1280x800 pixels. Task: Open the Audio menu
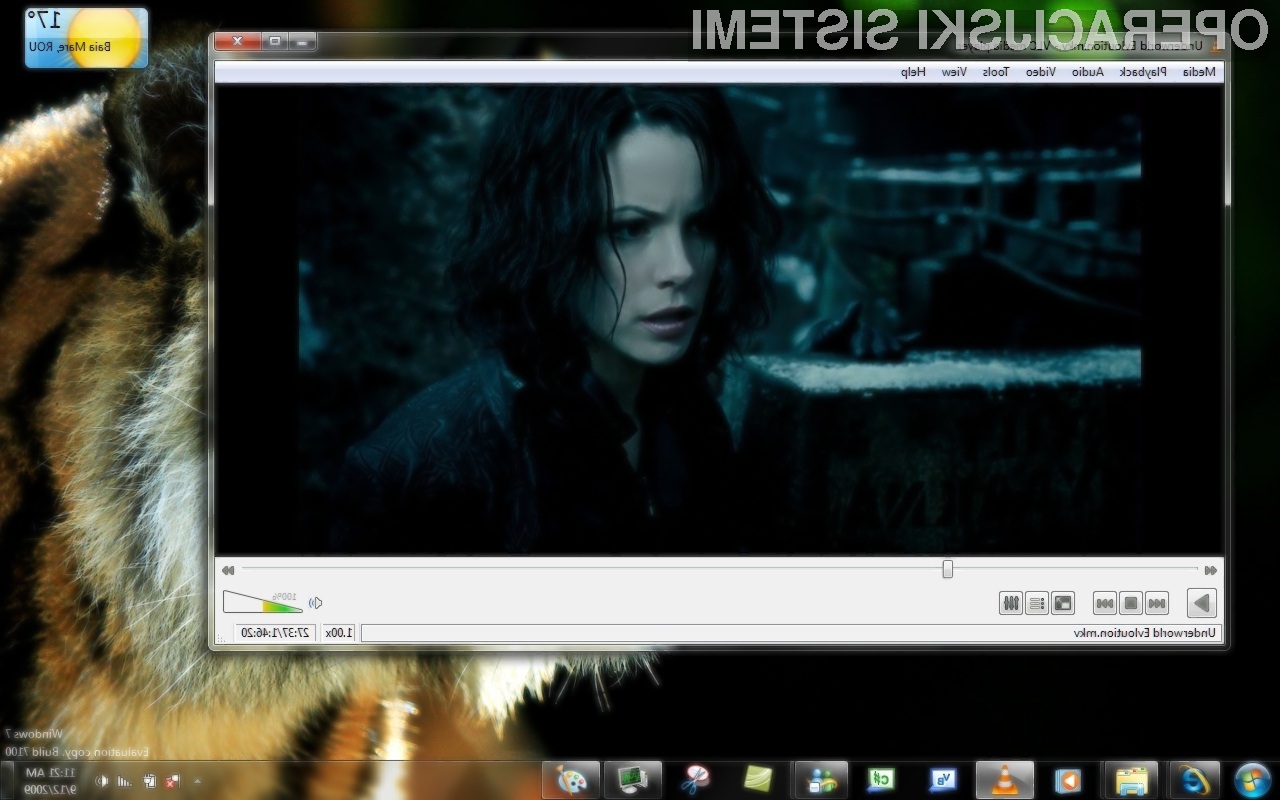[1088, 72]
